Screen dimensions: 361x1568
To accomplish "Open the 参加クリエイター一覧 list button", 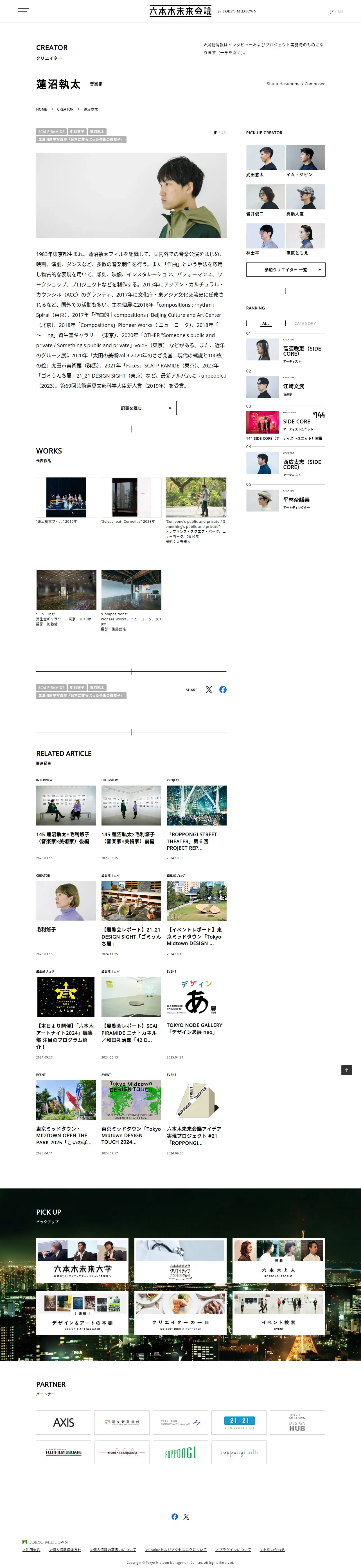I will (286, 270).
